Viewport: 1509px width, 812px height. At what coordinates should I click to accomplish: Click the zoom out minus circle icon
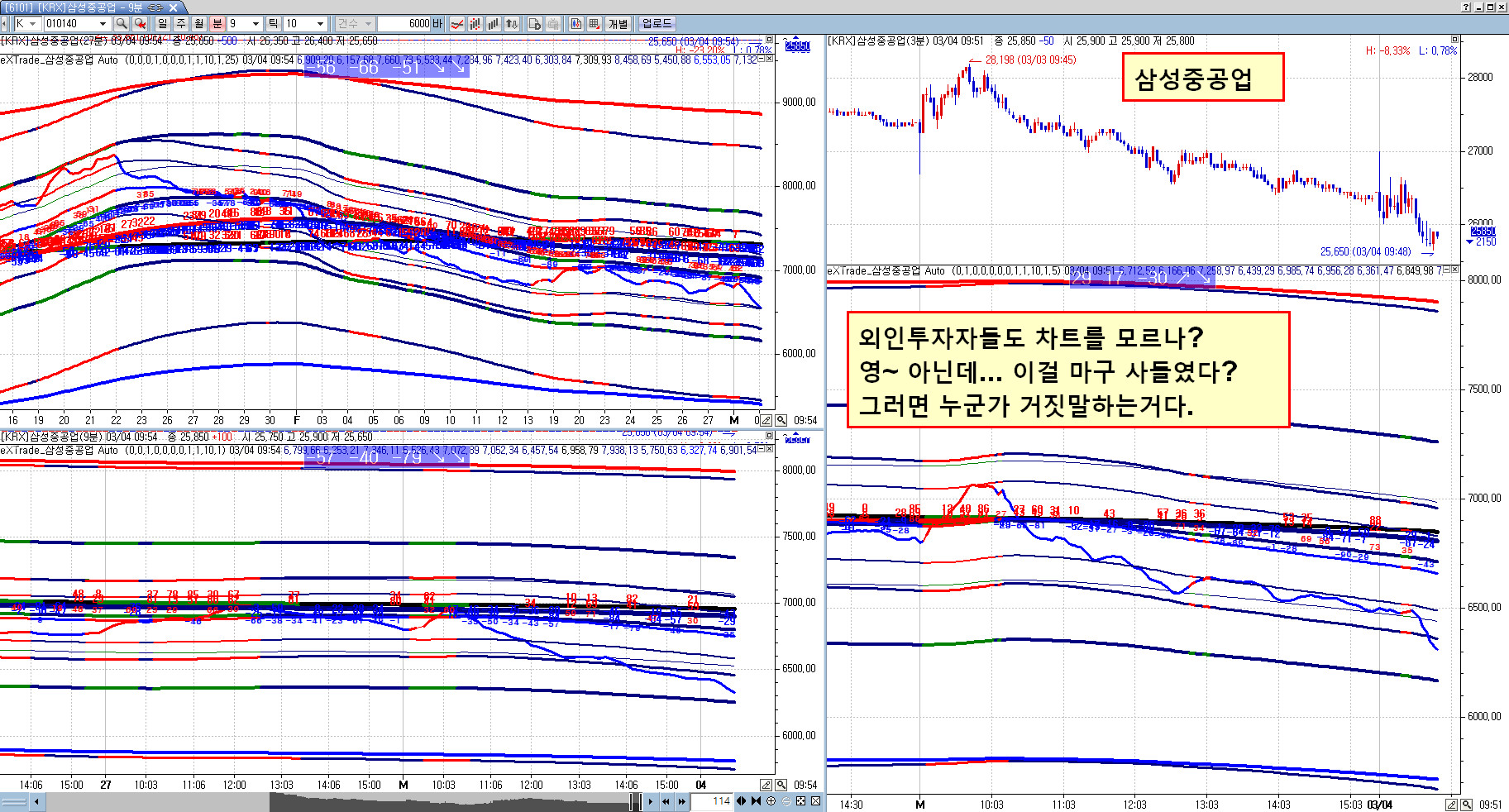point(786,801)
